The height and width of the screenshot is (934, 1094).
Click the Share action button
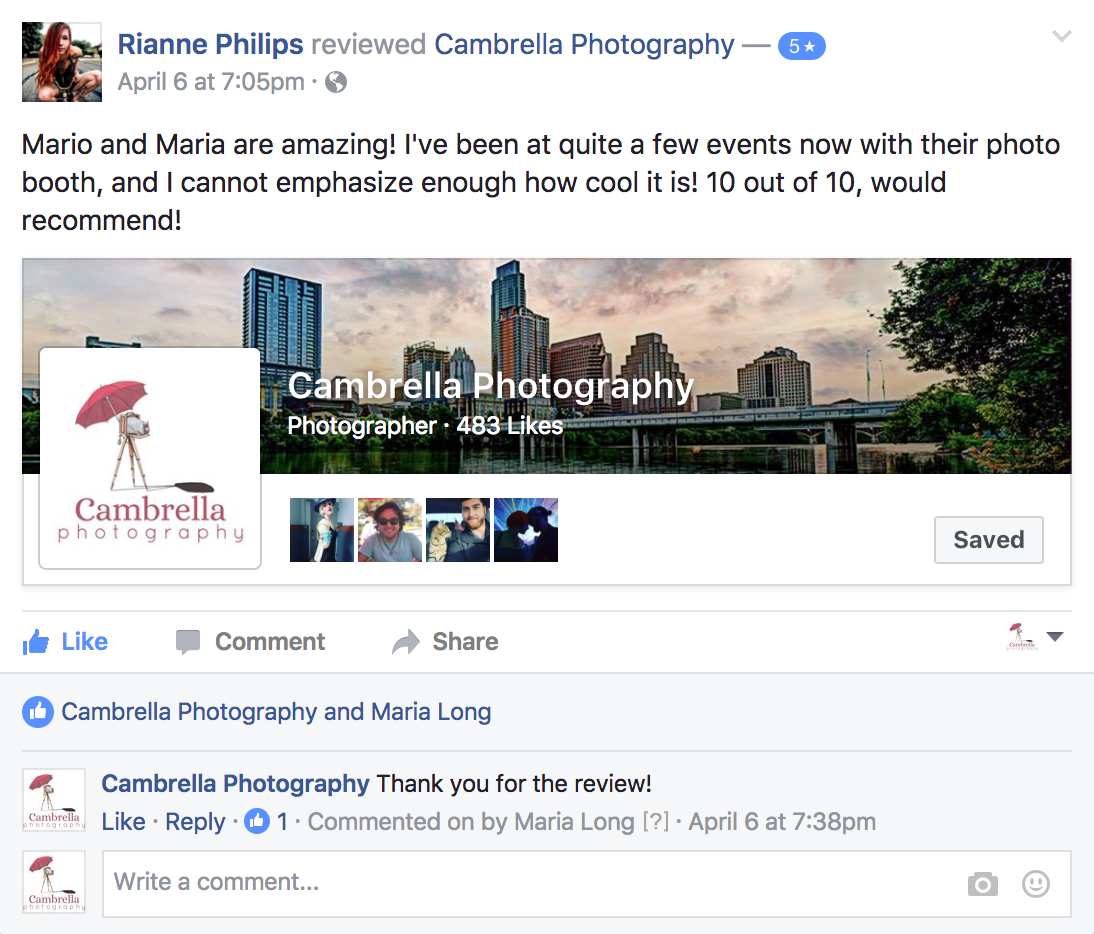click(445, 642)
